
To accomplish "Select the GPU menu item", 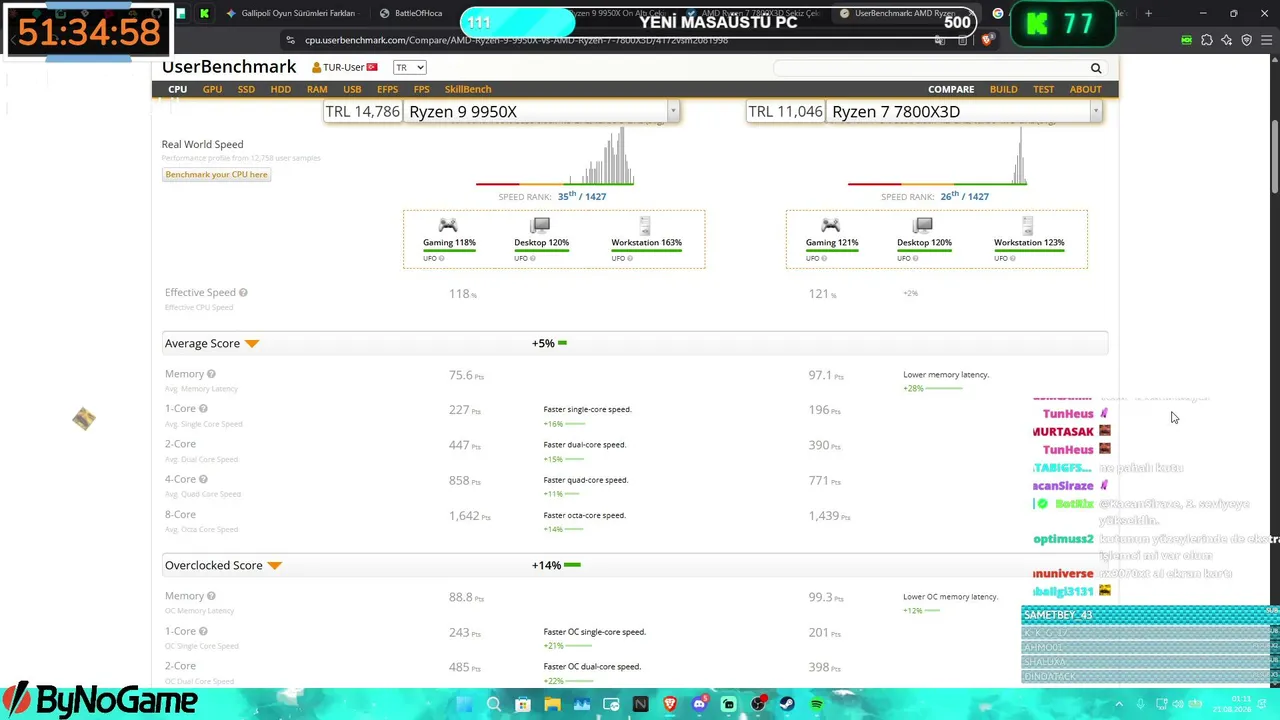I will tap(212, 89).
